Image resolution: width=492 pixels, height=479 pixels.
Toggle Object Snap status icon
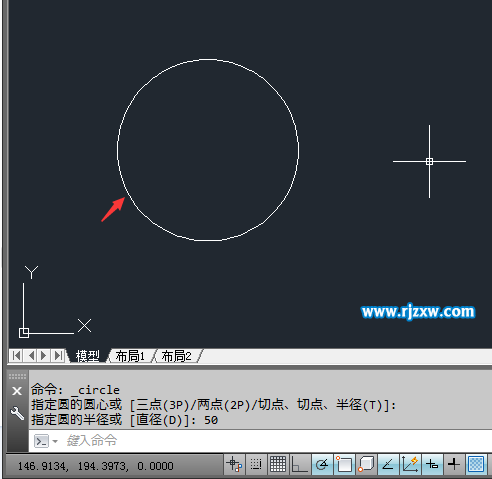tap(344, 464)
